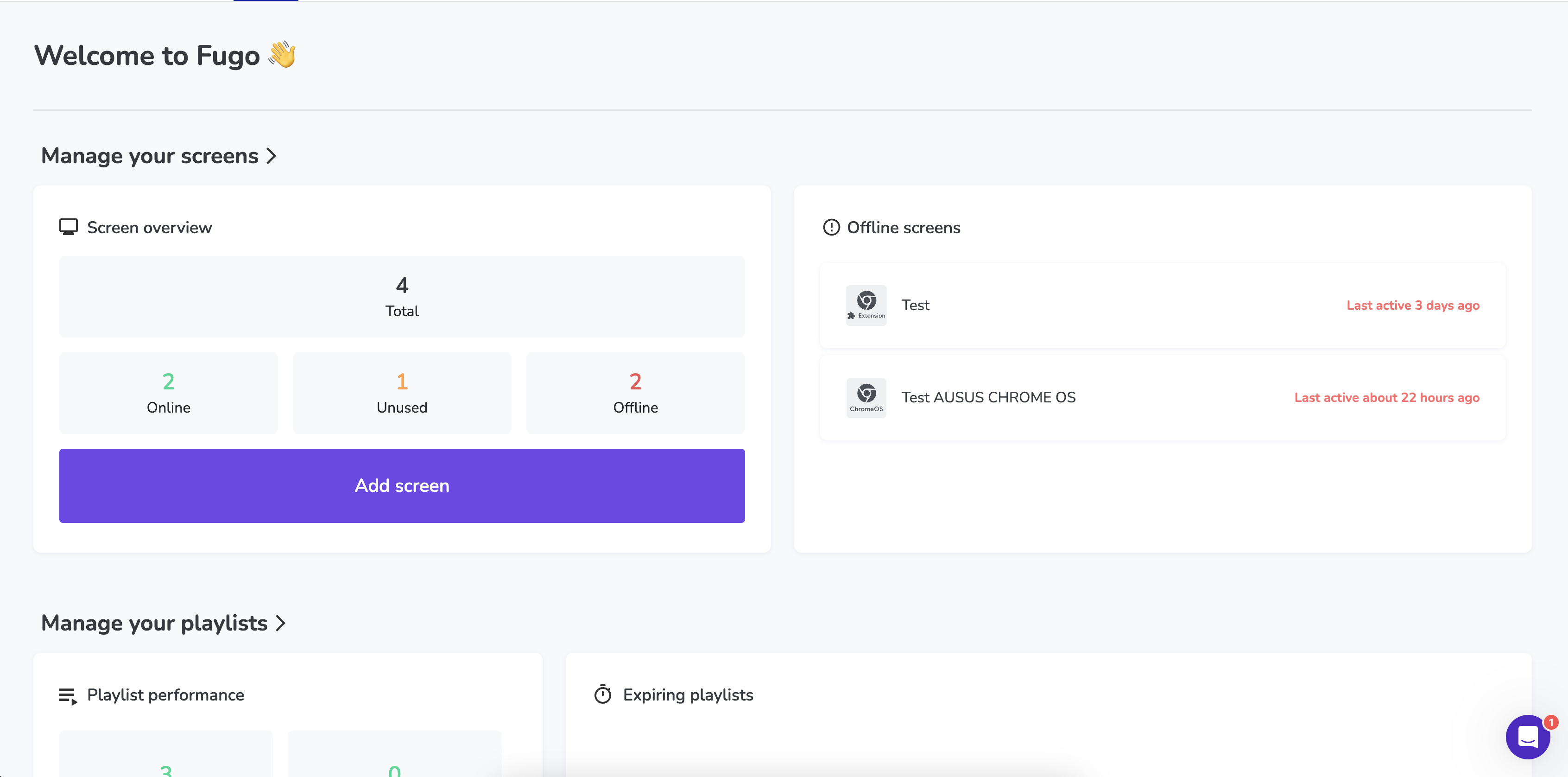The width and height of the screenshot is (1568, 777).
Task: Click the 'Offline screens' heading
Action: tap(903, 228)
